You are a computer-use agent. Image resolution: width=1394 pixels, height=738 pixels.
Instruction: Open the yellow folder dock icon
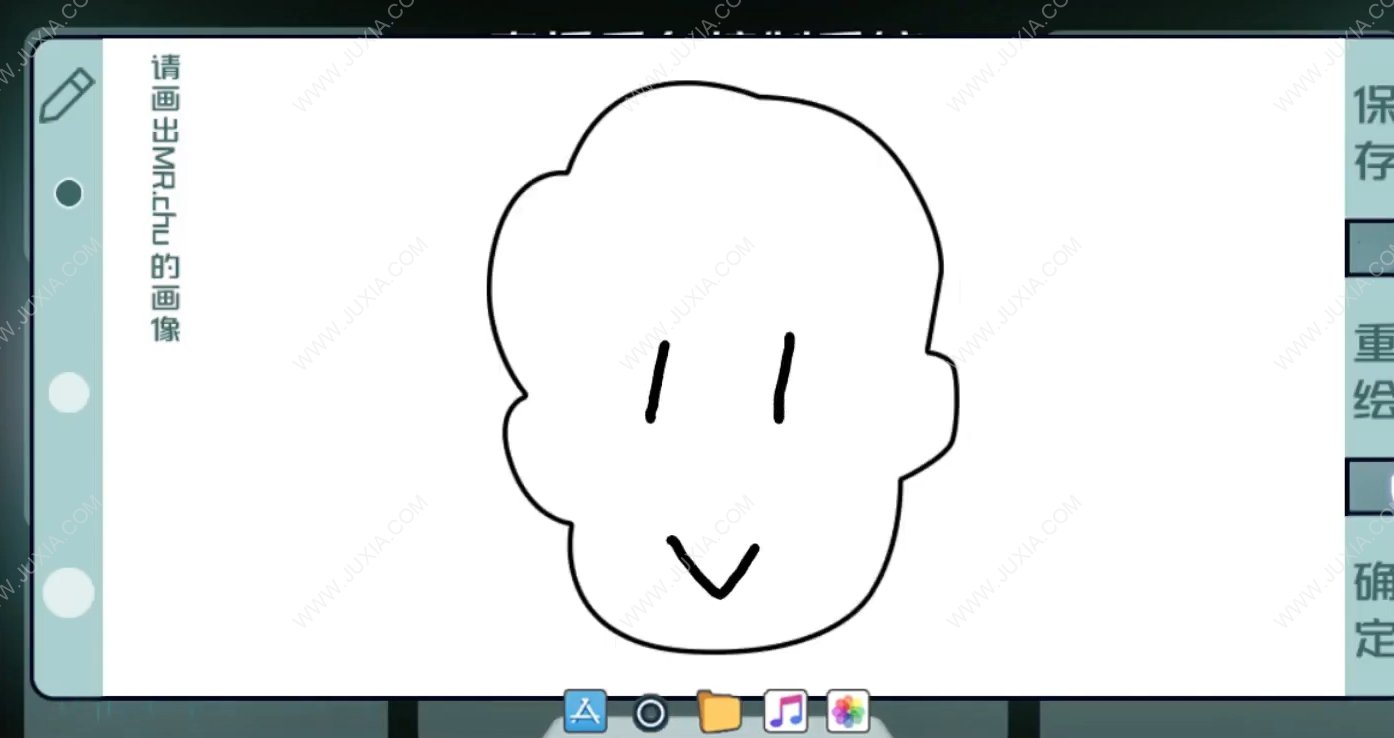(718, 712)
